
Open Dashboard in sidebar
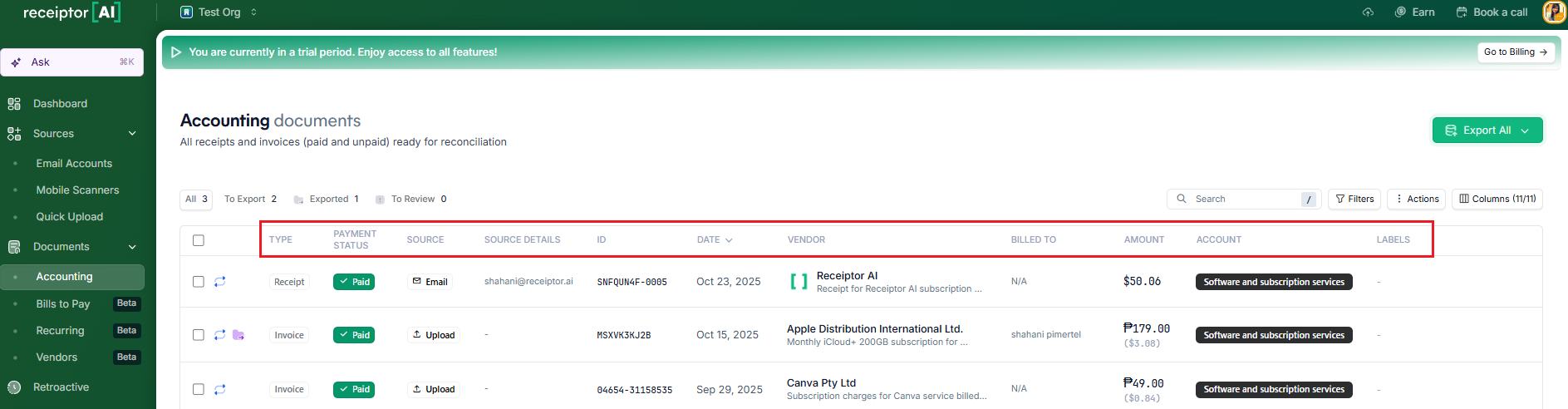pyautogui.click(x=60, y=104)
